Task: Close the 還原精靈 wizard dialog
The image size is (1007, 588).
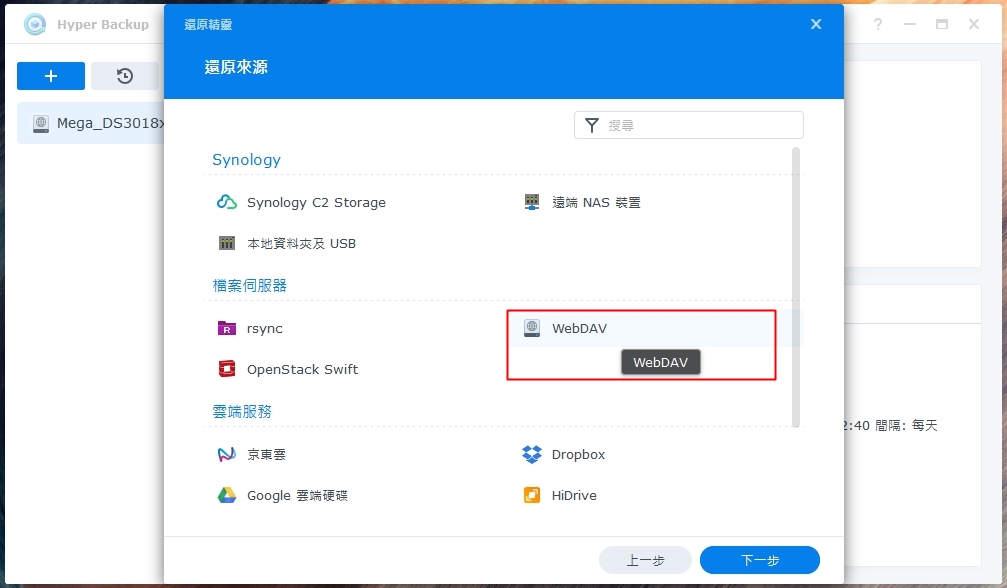Action: click(816, 24)
